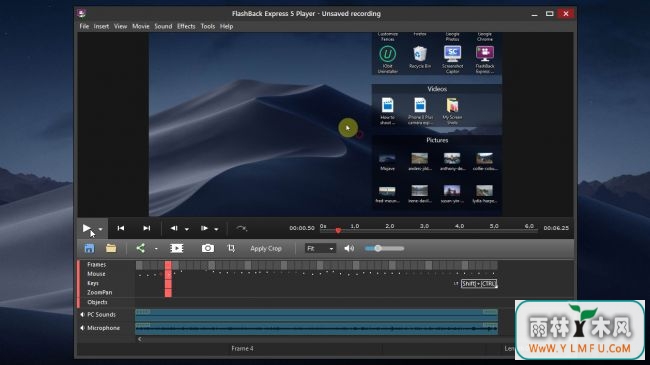Open the Effects menu

(186, 26)
